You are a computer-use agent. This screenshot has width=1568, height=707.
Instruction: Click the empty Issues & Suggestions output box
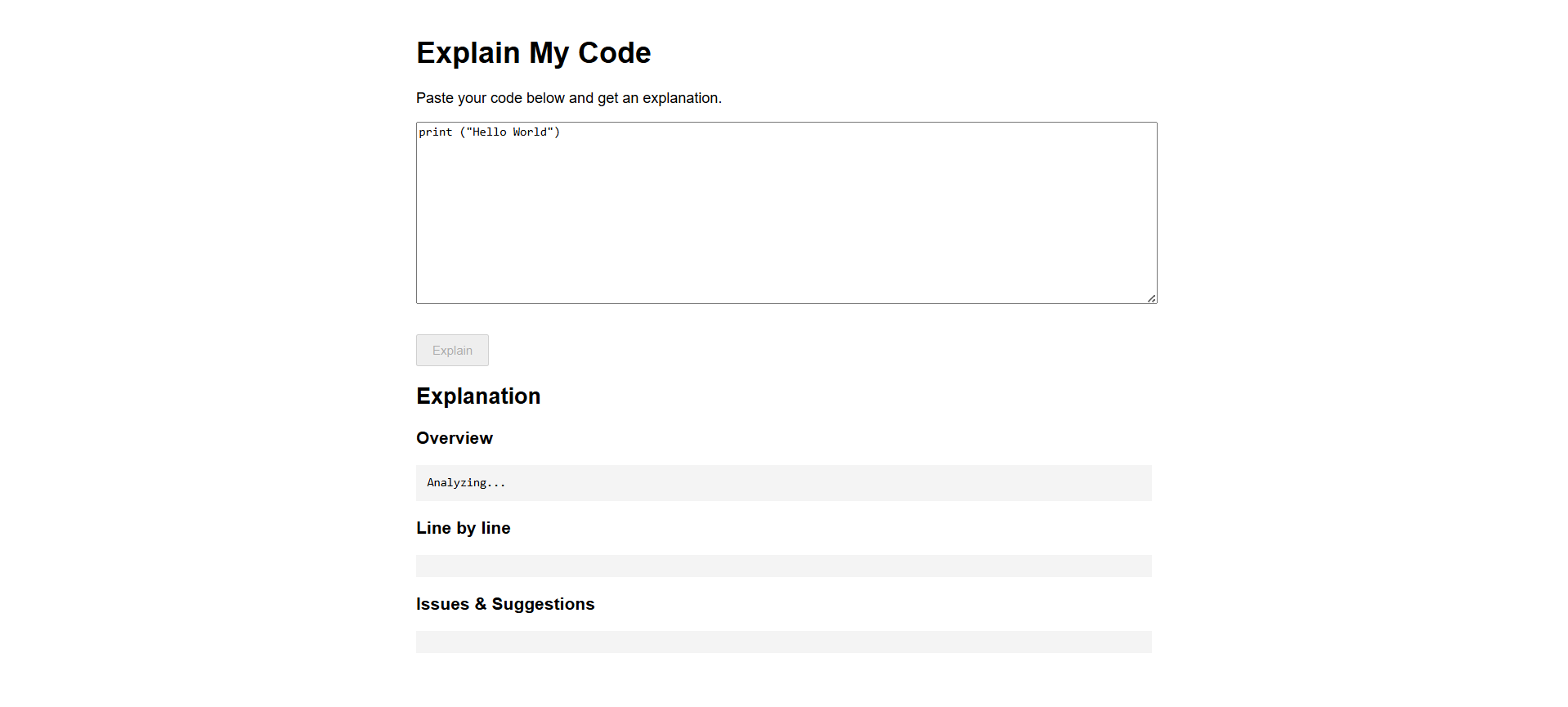coord(783,642)
